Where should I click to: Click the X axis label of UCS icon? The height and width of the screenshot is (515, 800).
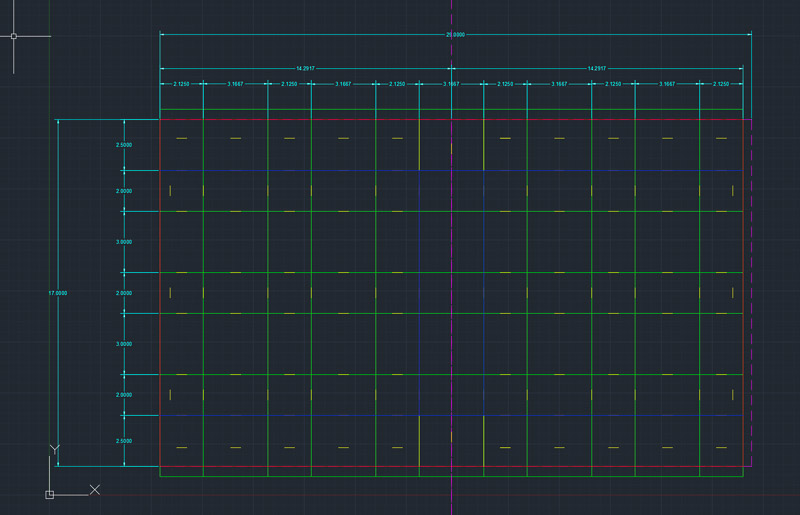(94, 489)
